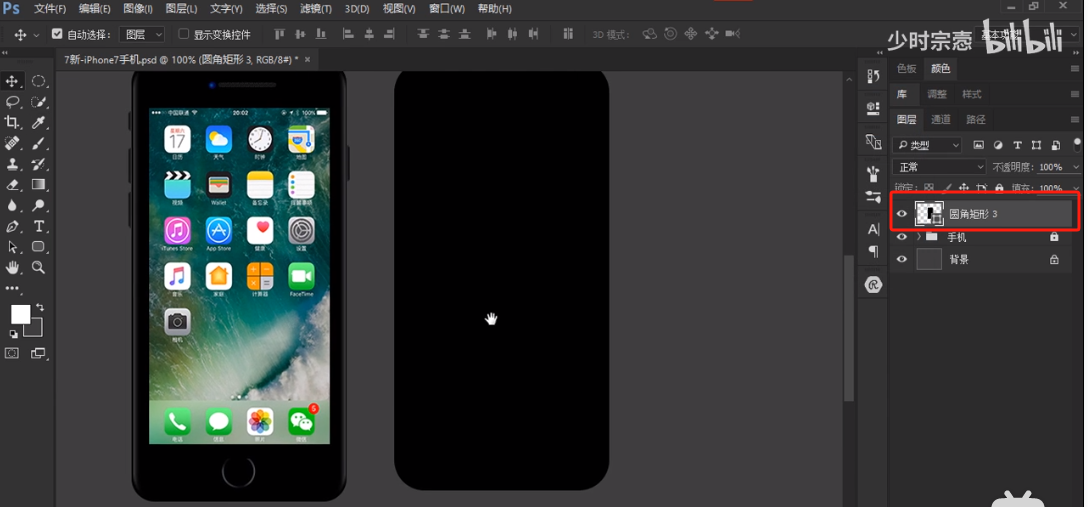Enable the Auto-Select (自动选择) checkbox
Image resolution: width=1090 pixels, height=507 pixels.
(57, 34)
